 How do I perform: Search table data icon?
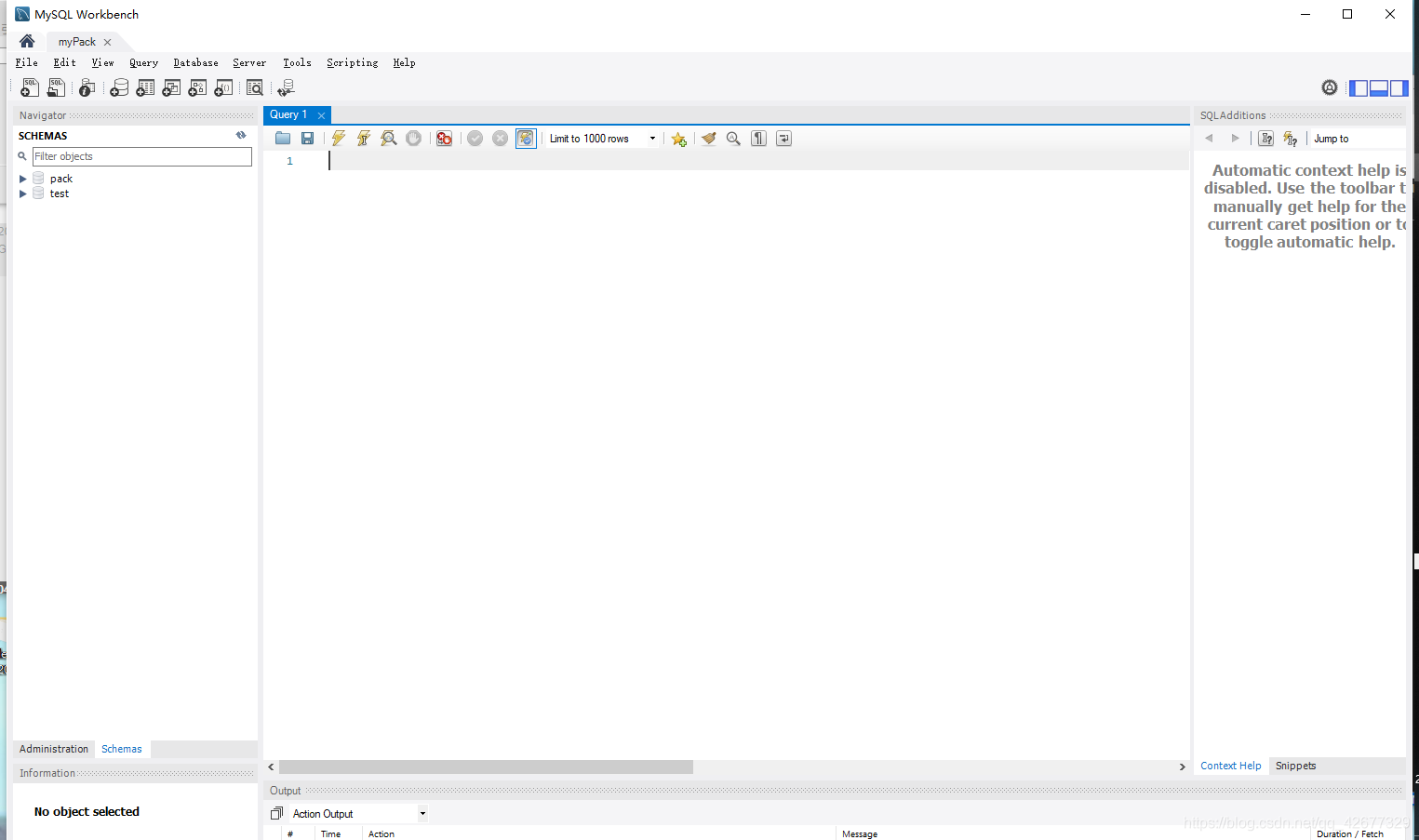[255, 87]
